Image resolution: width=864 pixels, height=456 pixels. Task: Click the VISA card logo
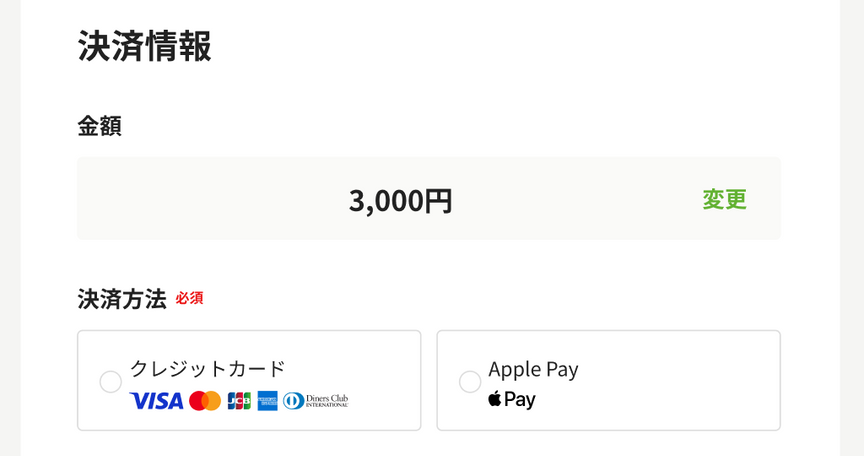pyautogui.click(x=157, y=401)
